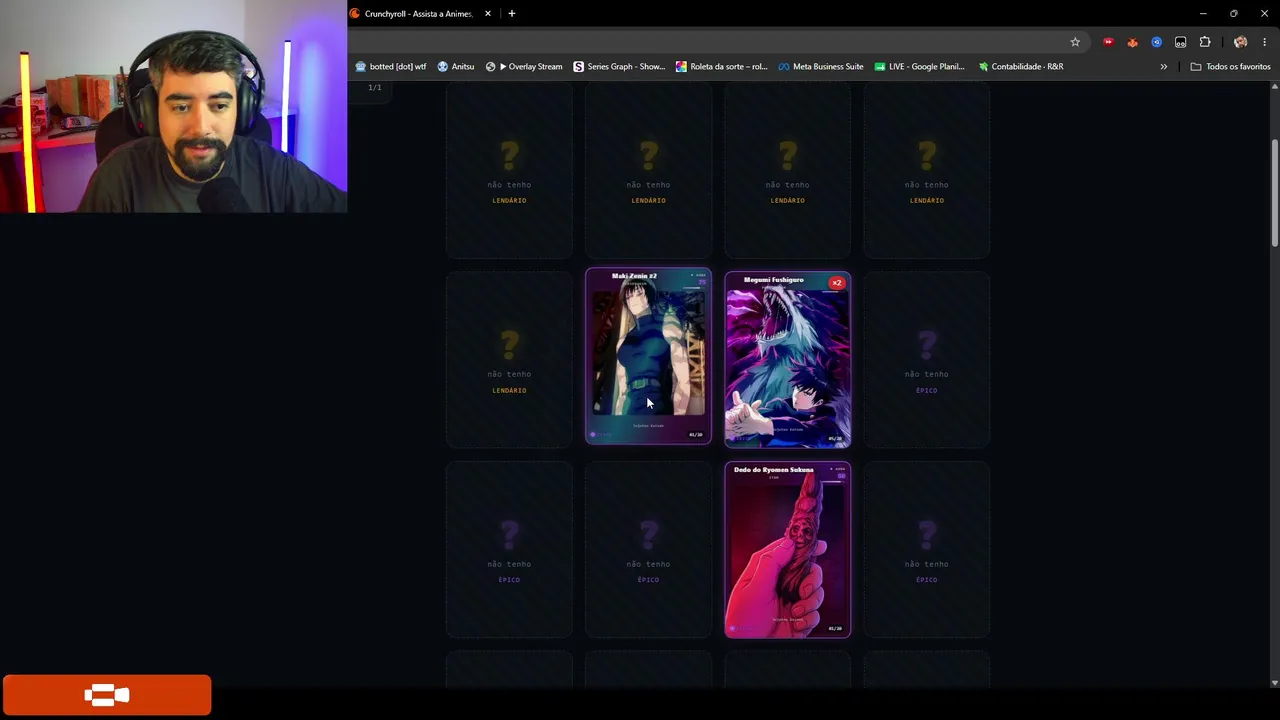This screenshot has width=1280, height=720.
Task: Open the Chrome three-dot menu
Action: click(x=1265, y=42)
